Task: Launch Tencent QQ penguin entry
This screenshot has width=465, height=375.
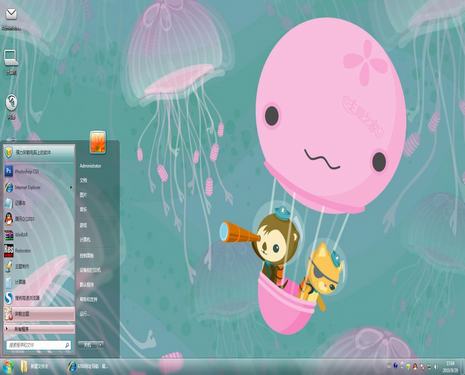Action: [39, 219]
